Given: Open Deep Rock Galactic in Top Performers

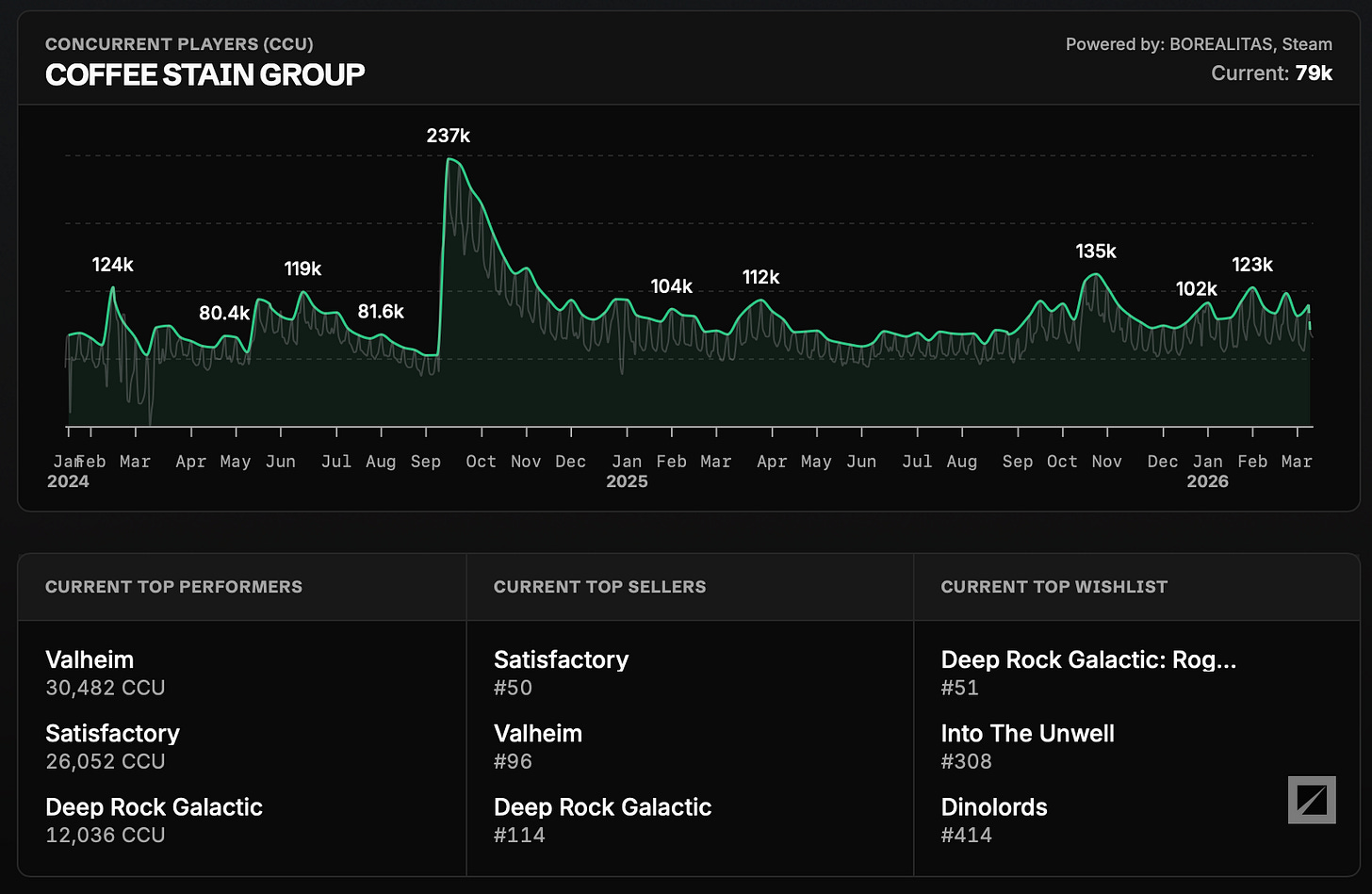Looking at the screenshot, I should pos(154,807).
